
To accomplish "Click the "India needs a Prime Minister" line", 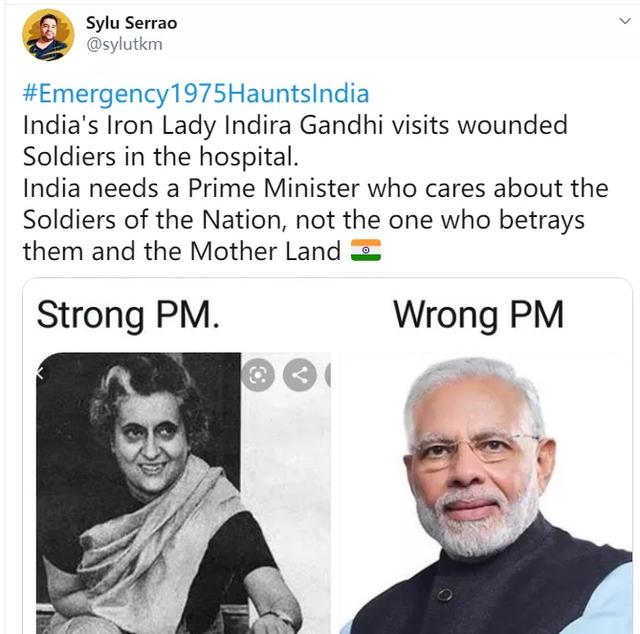I will click(329, 188).
